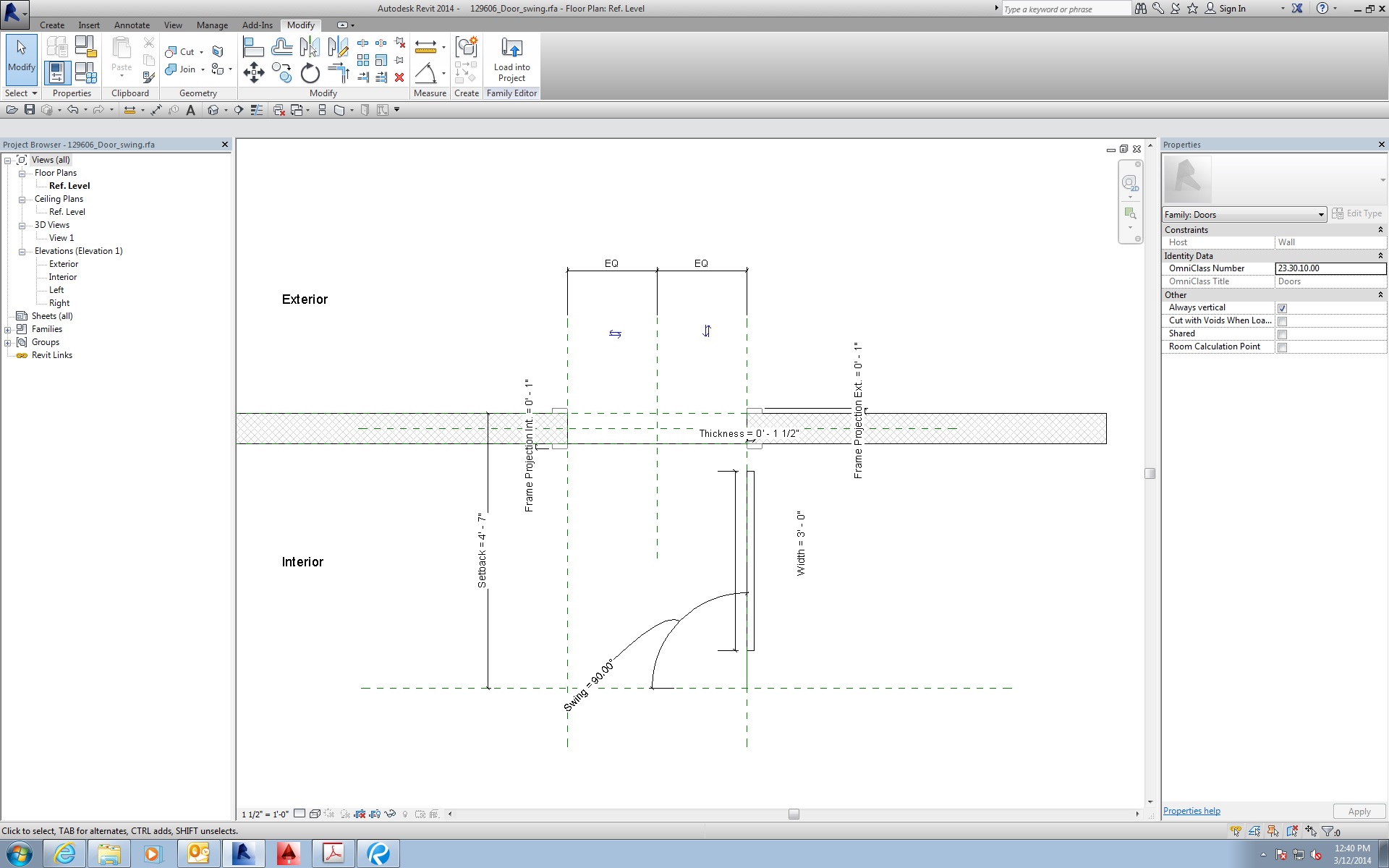Select the Copy tool
Image resolution: width=1389 pixels, height=868 pixels.
[x=281, y=72]
